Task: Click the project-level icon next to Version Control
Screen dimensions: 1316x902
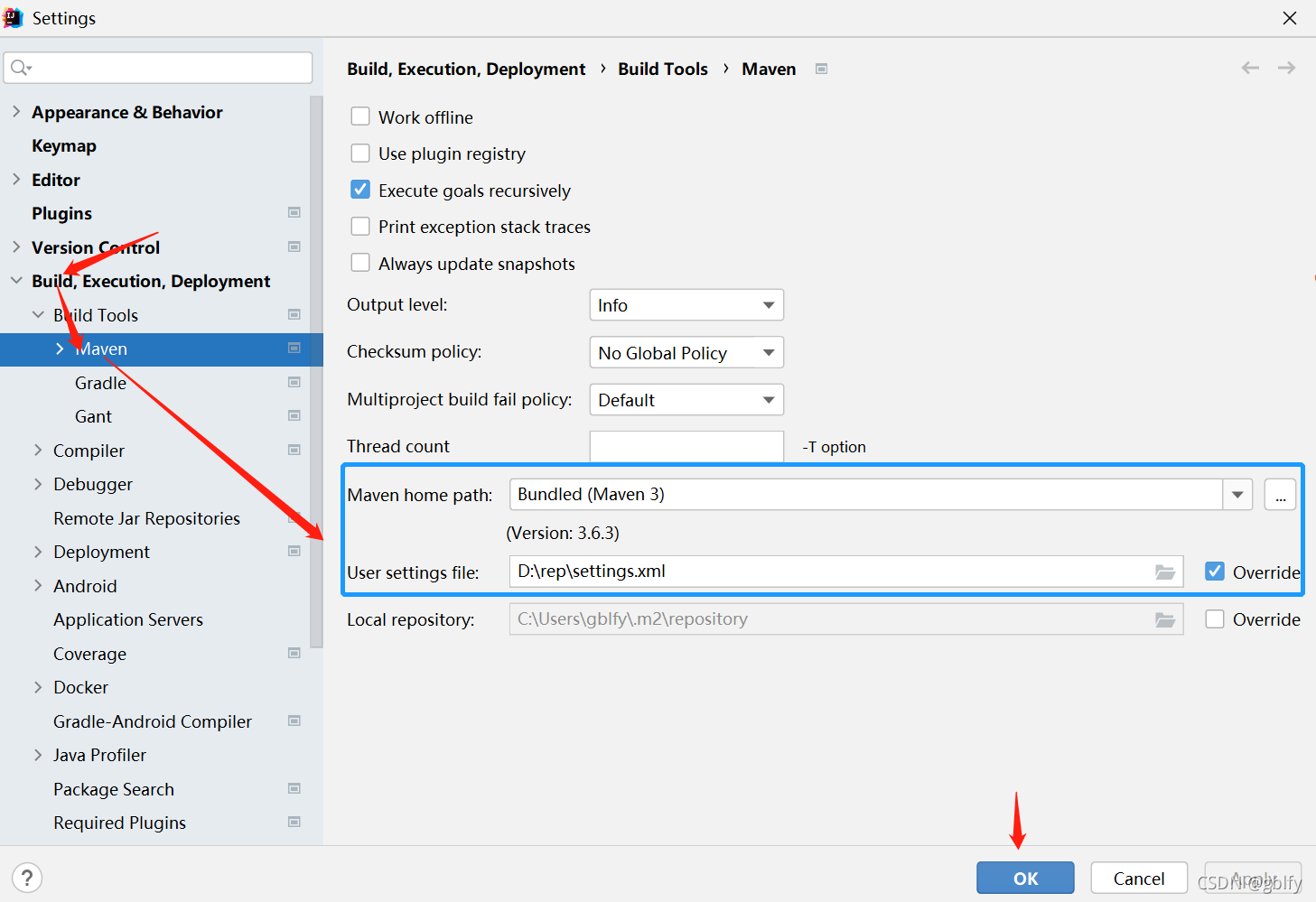Action: (x=294, y=246)
